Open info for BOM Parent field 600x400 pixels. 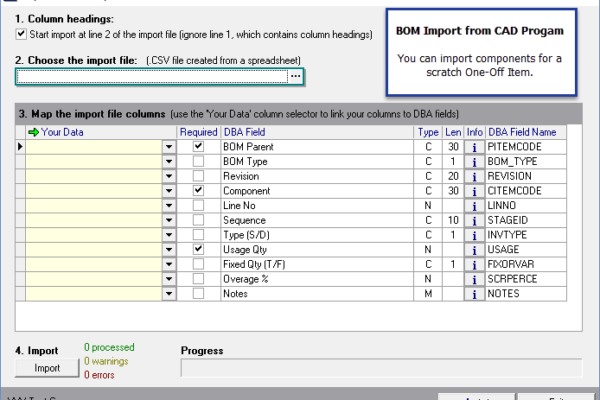coord(474,147)
